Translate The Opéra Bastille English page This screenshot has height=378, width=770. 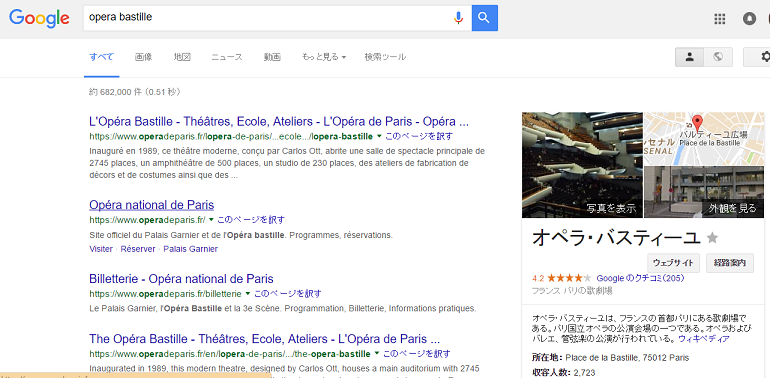point(416,353)
